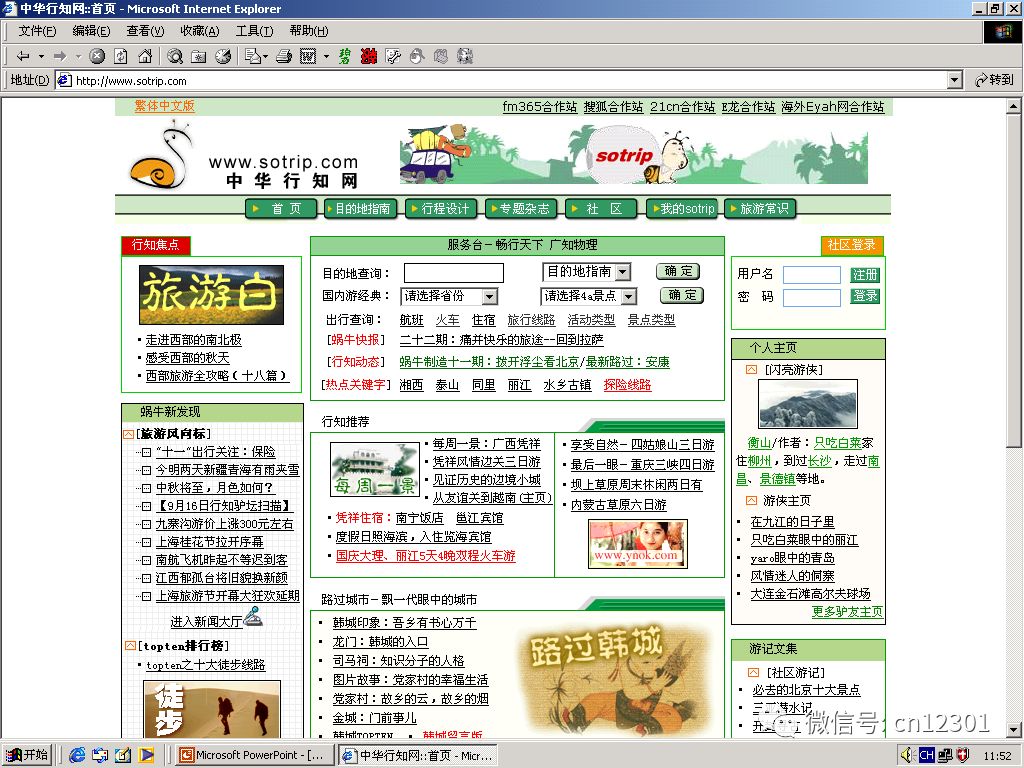1024x768 pixels.
Task: Collapse the 旅游风向标 tree node
Action: point(129,434)
